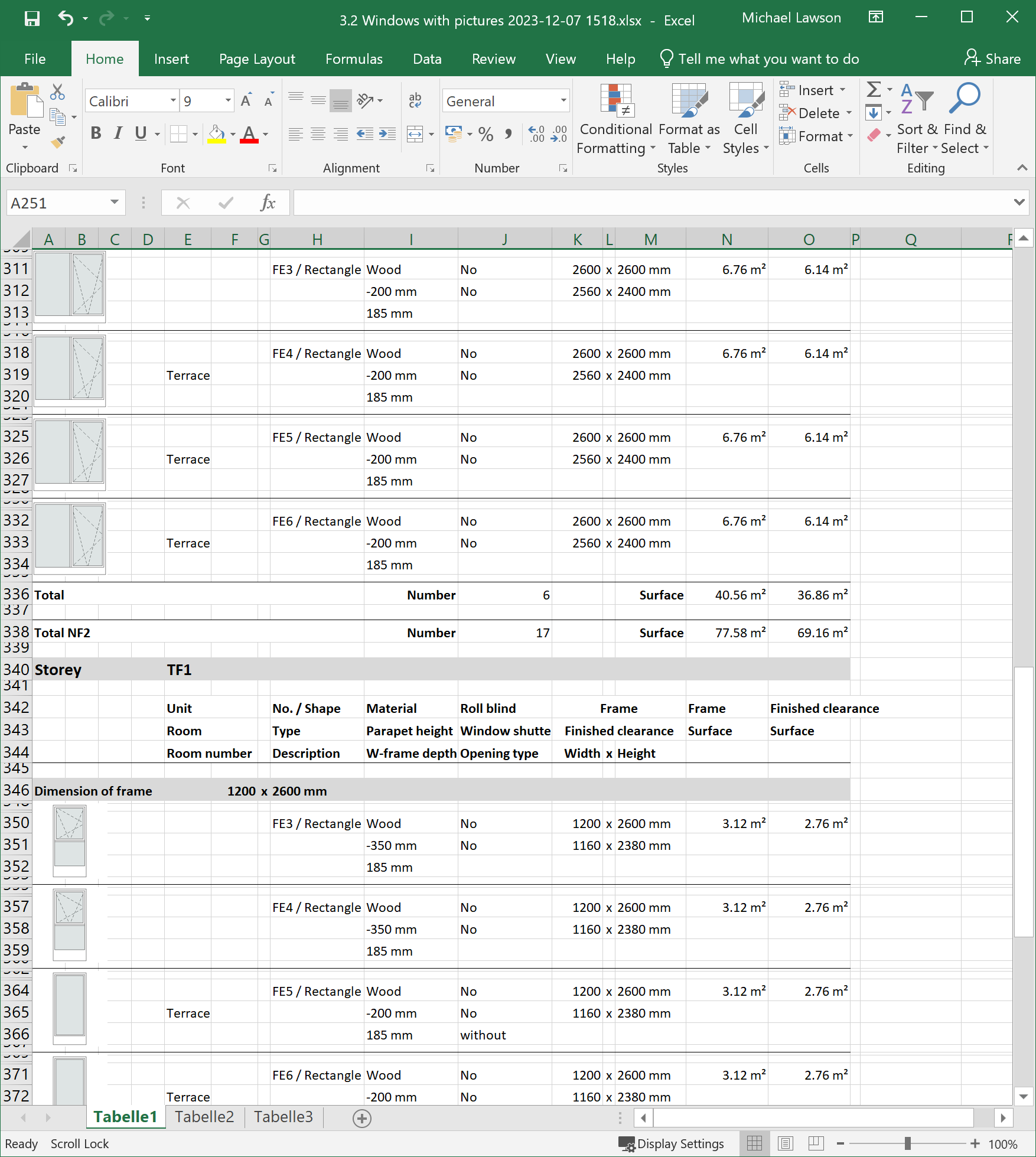Click Sort & Filter button
Viewport: 1036px width, 1157px height.
click(917, 119)
